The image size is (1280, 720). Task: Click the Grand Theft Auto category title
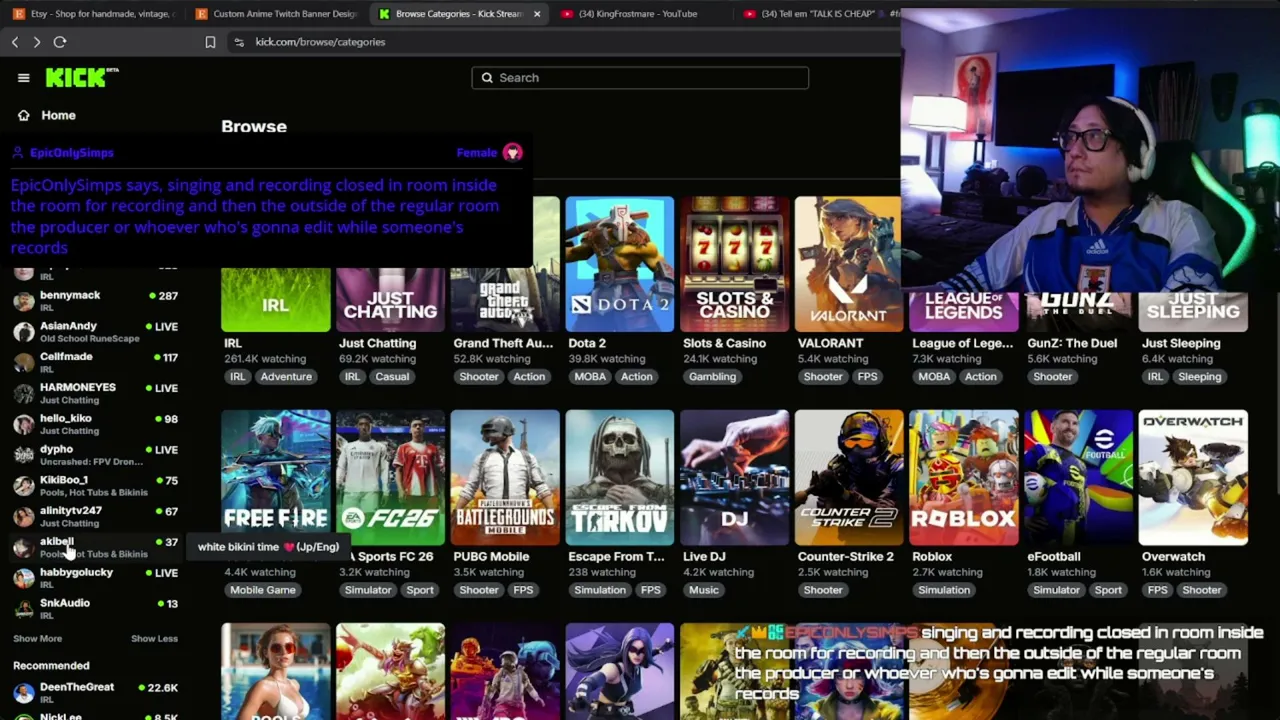coord(503,343)
